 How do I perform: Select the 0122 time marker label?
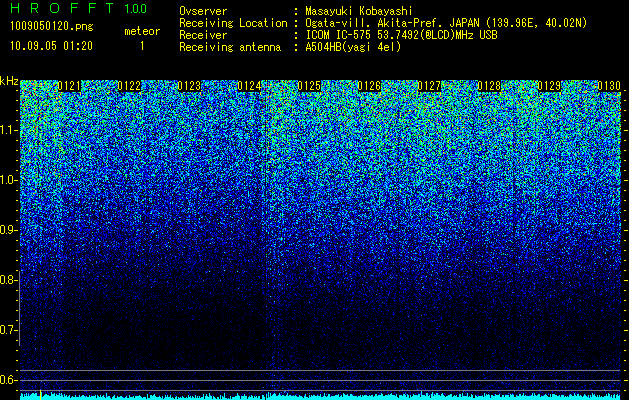[x=129, y=86]
